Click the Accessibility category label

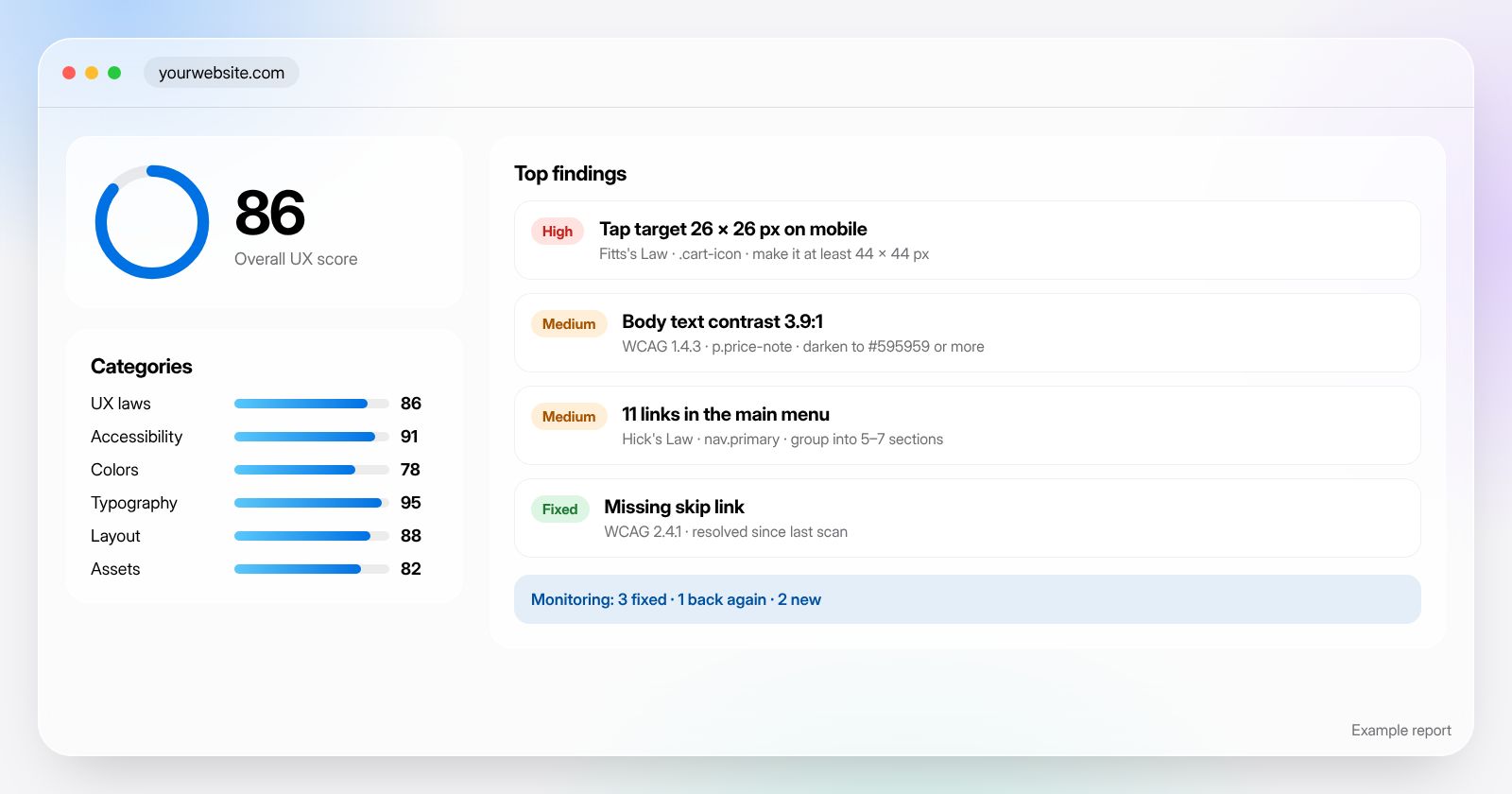pyautogui.click(x=136, y=437)
